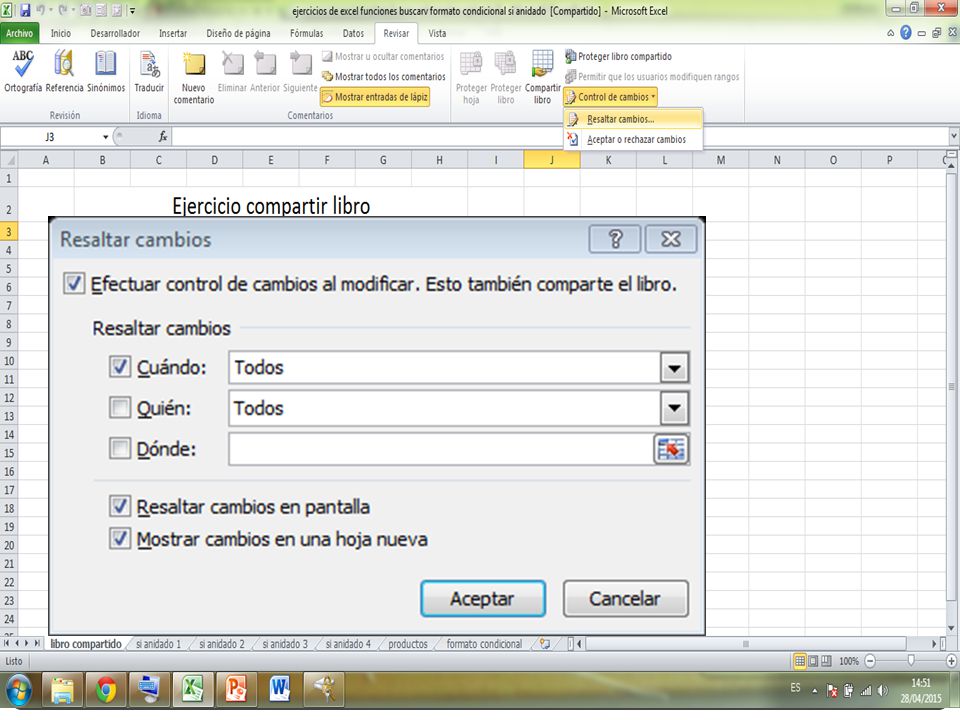Open the Quién dropdown arrow

[674, 408]
